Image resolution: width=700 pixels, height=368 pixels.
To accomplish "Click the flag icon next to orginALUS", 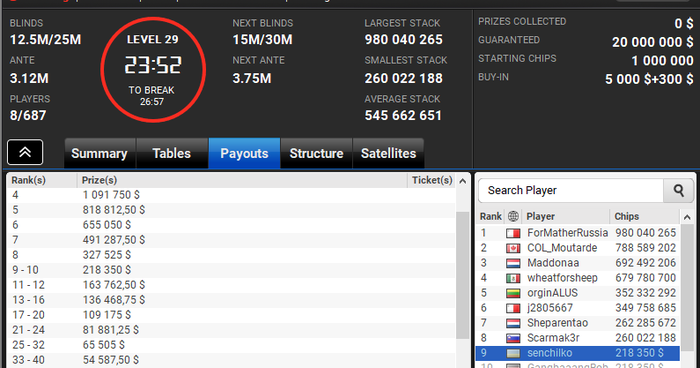I will pos(513,293).
